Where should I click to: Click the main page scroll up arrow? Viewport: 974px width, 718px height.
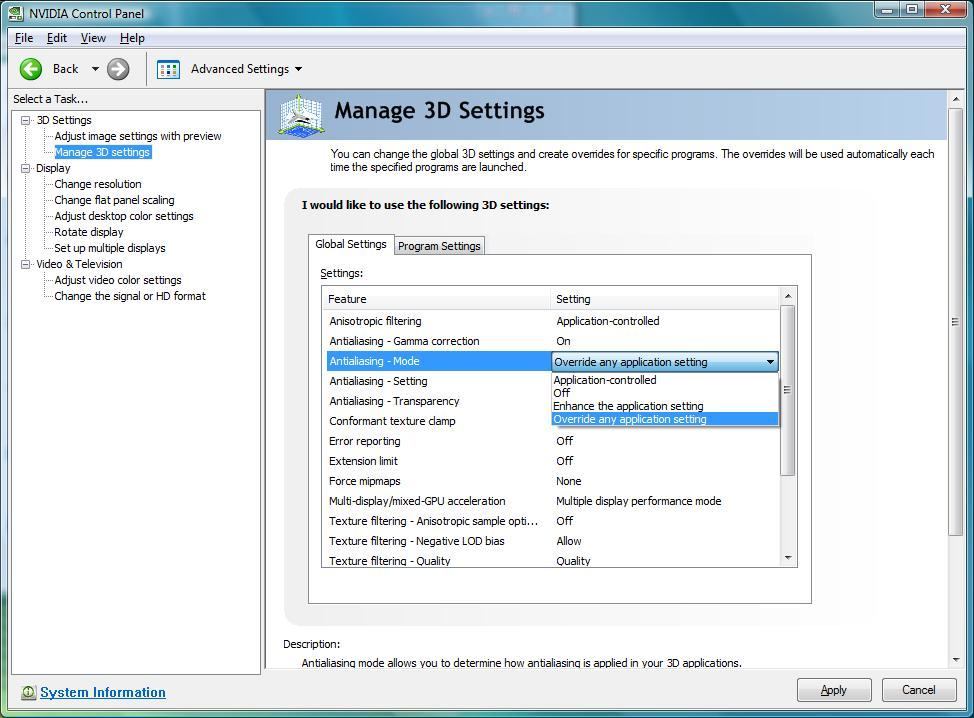click(x=955, y=99)
